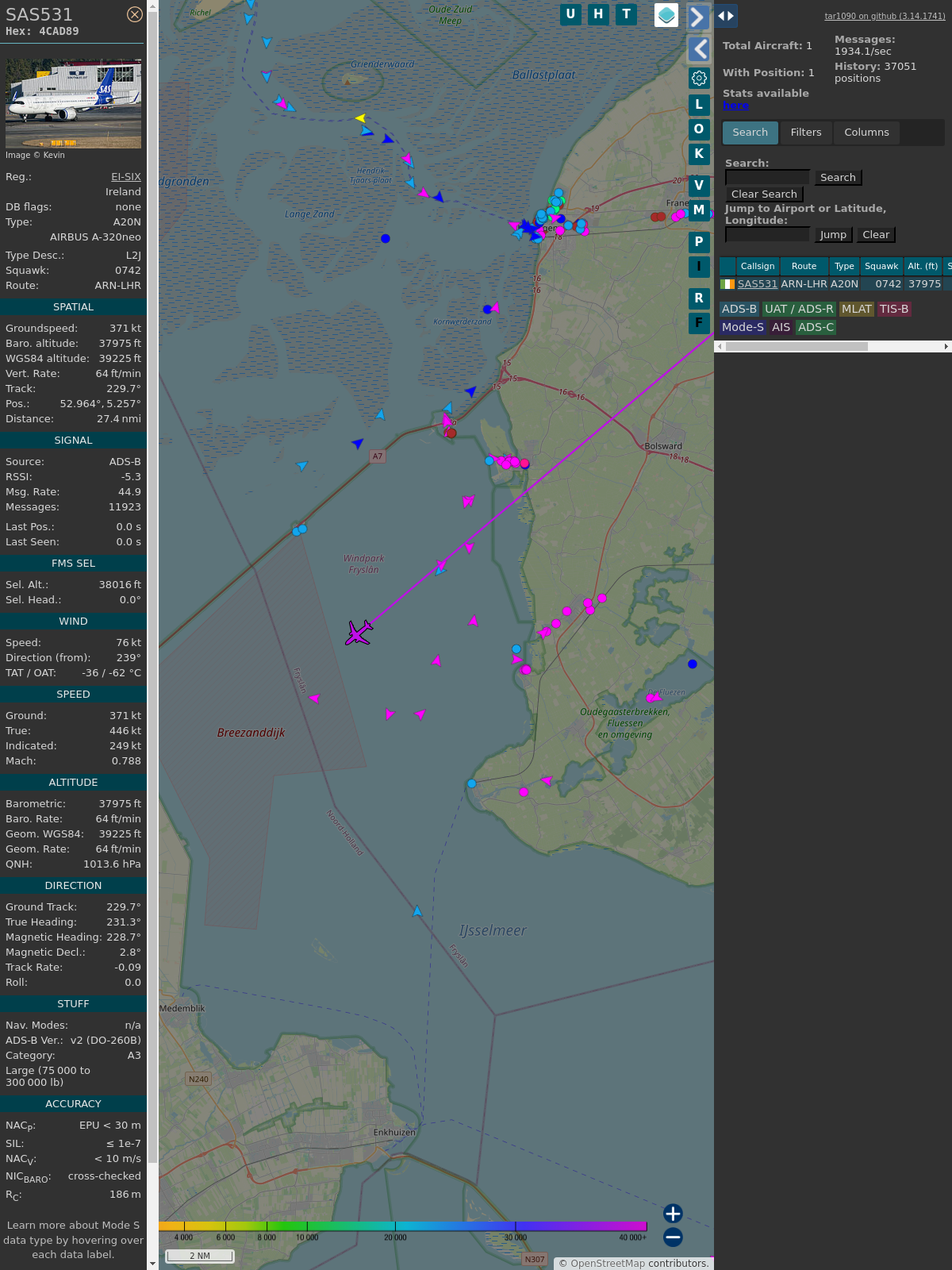Select the SAS531 callsign in the table

(758, 284)
